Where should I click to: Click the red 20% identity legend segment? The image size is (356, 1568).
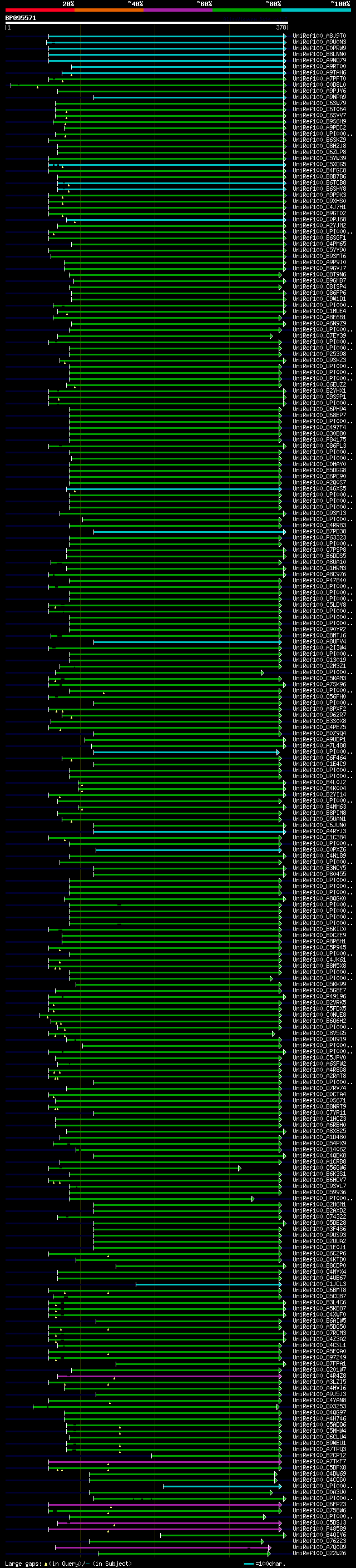[39, 10]
